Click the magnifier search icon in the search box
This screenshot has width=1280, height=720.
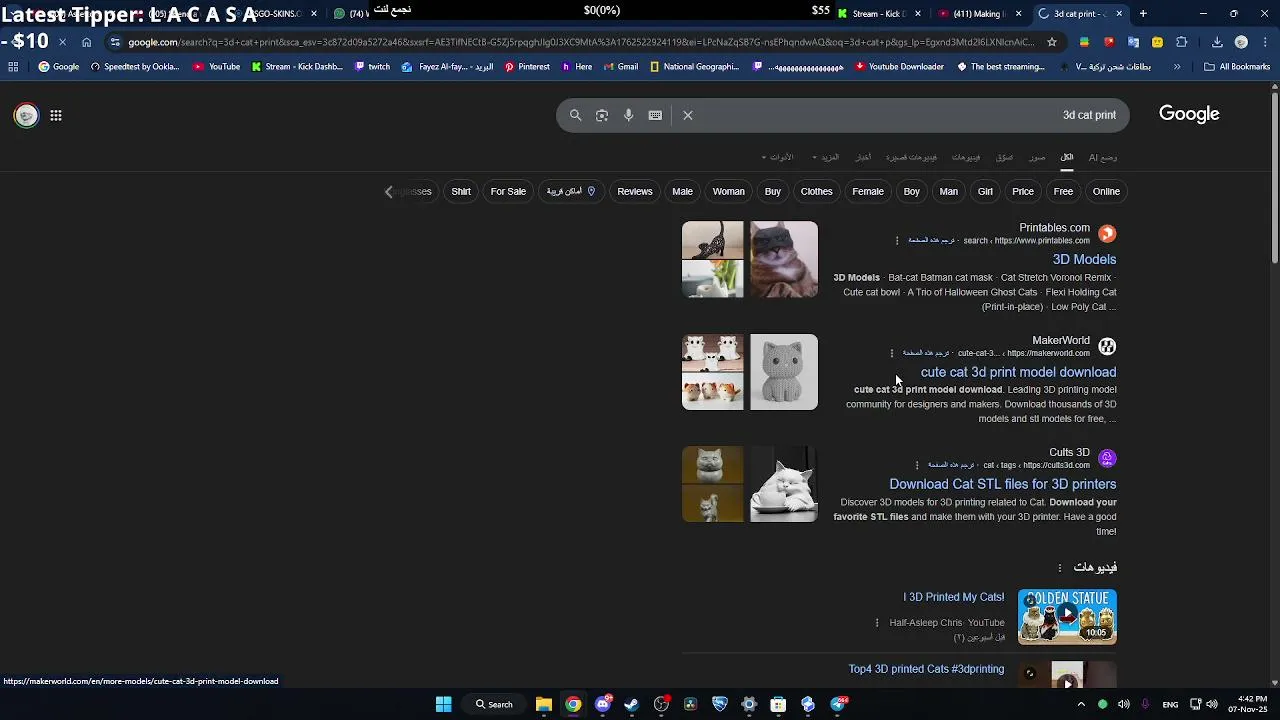click(x=575, y=115)
